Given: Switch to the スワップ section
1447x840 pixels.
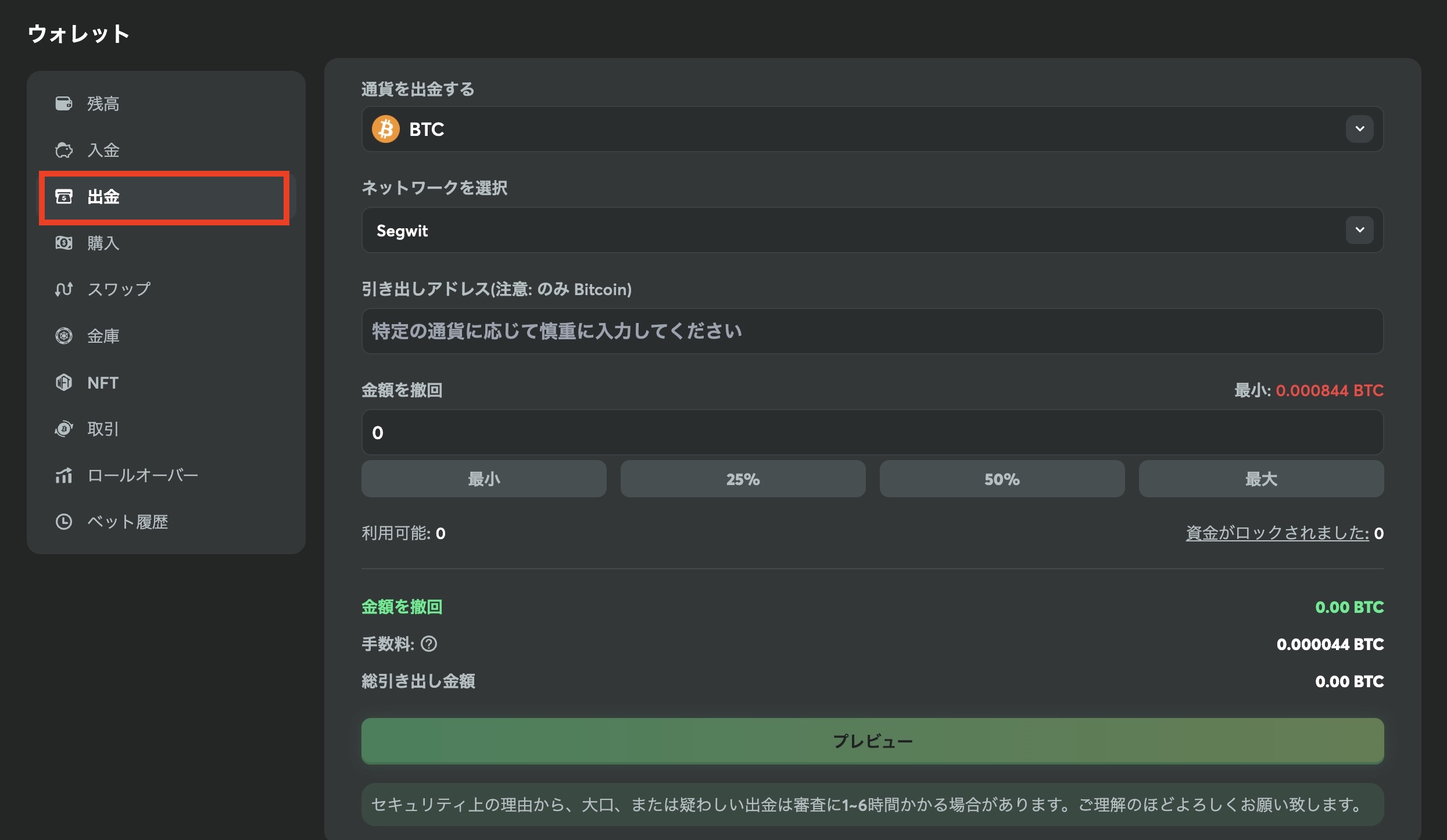Looking at the screenshot, I should (x=166, y=289).
